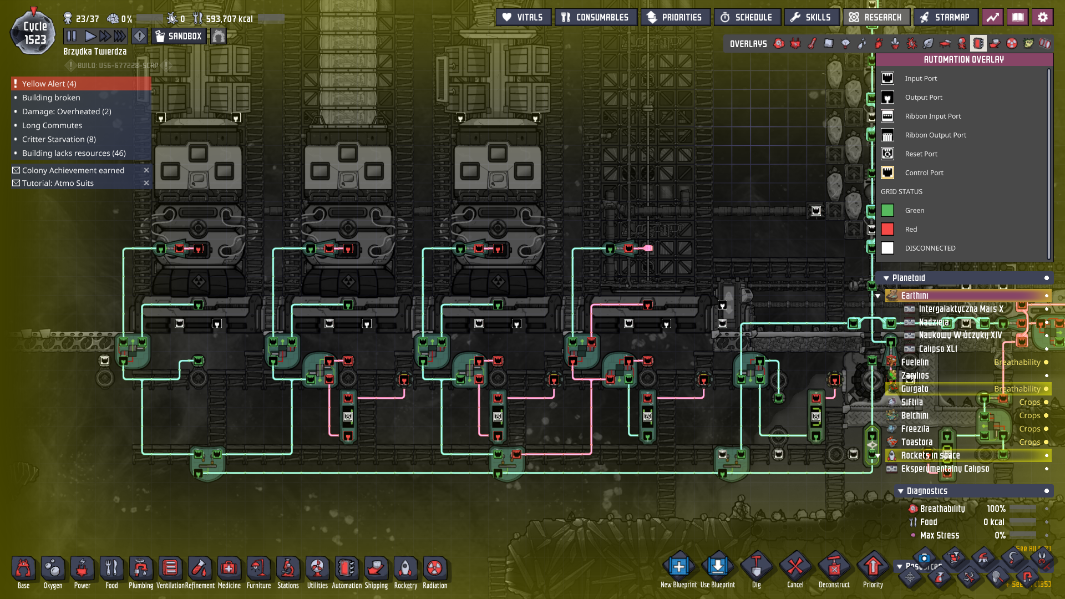Screen dimensions: 1065x599
Task: Open the Temperature overlay thermometer icon
Action: pyautogui.click(x=812, y=43)
